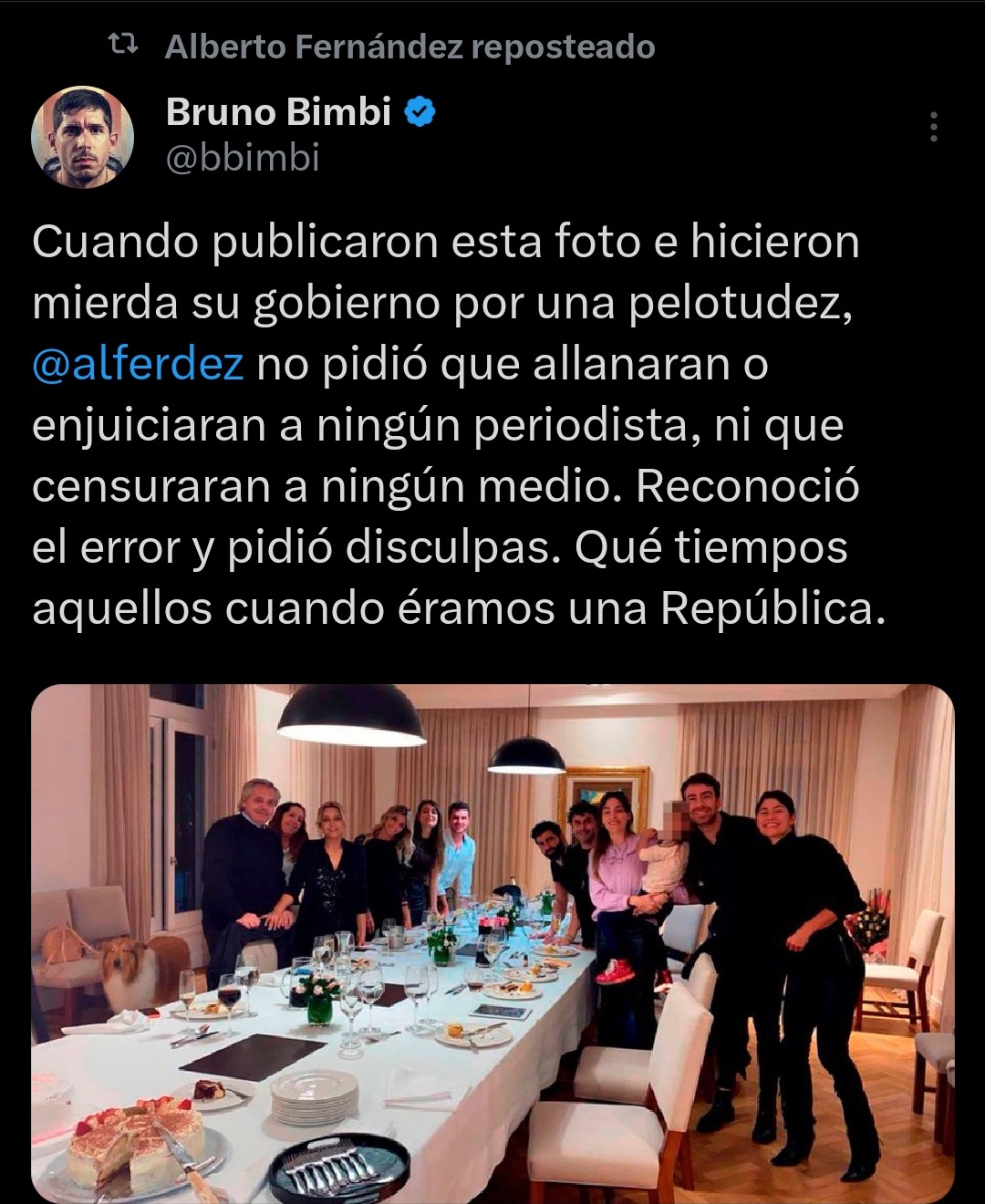Click the @bbimbi handle
Screen dimensions: 985x1204
(243, 158)
